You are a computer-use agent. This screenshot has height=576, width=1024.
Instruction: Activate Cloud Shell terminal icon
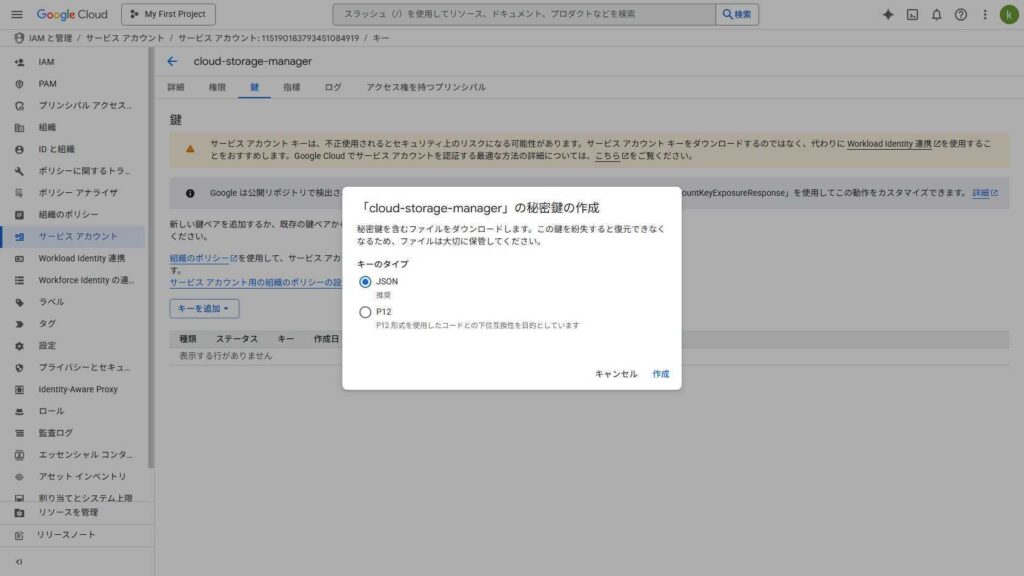coord(912,14)
